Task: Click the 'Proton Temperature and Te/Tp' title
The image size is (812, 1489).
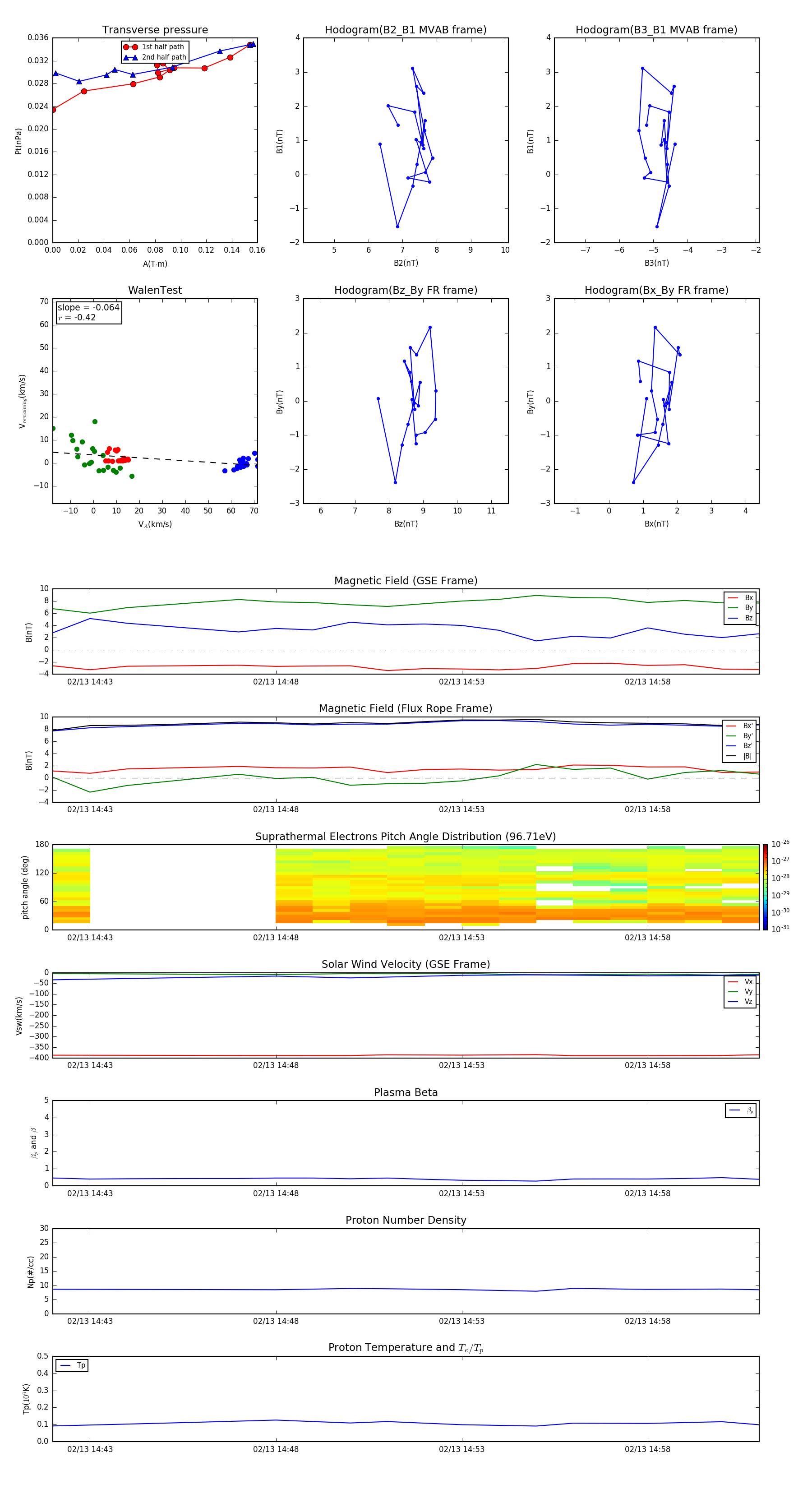Action: click(x=406, y=1347)
